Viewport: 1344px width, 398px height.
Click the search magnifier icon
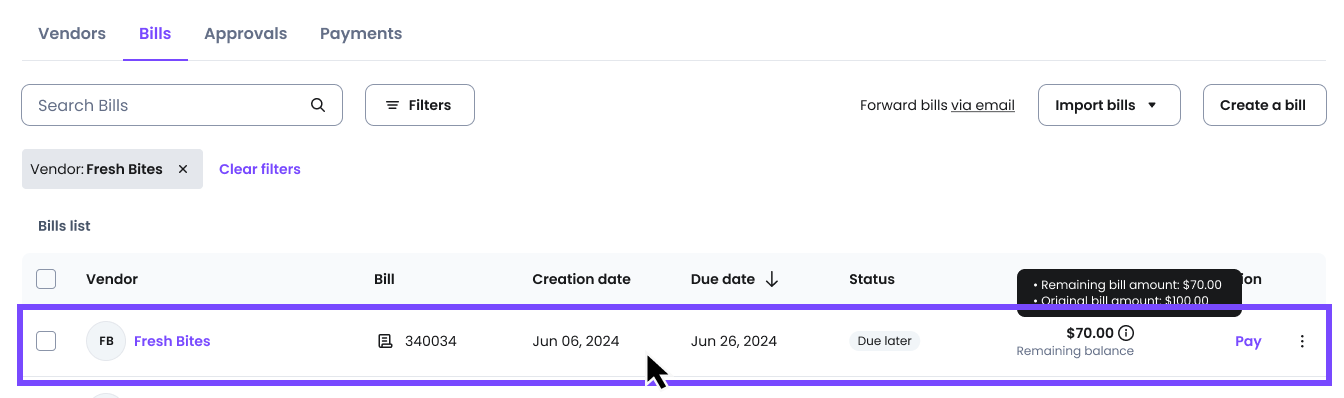(318, 105)
